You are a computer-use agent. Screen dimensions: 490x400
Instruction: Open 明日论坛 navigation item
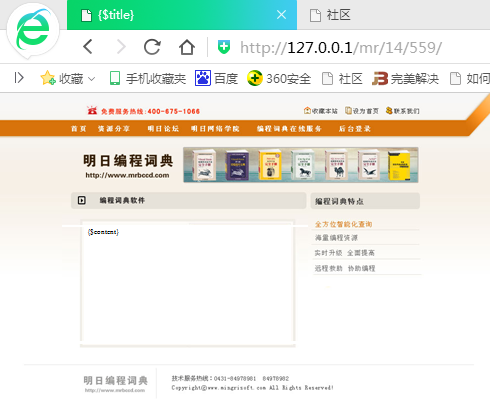163,129
